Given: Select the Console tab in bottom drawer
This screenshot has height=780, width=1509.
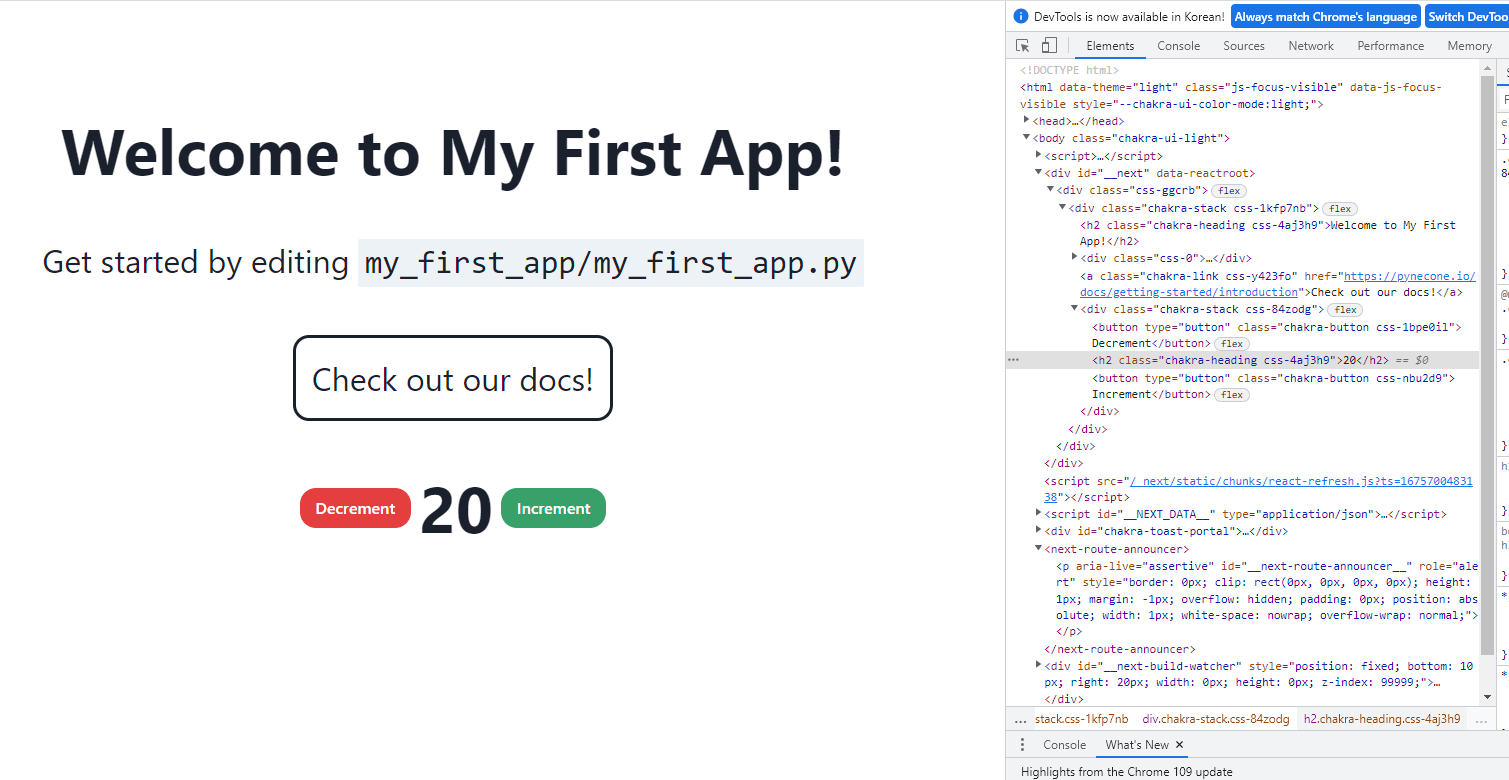Looking at the screenshot, I should pos(1065,745).
